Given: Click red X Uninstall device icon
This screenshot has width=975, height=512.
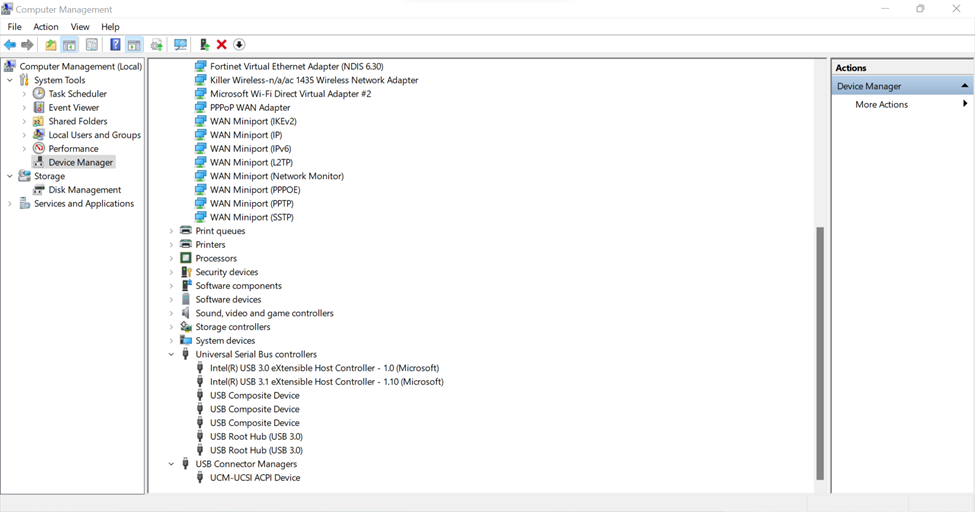Looking at the screenshot, I should tap(221, 45).
